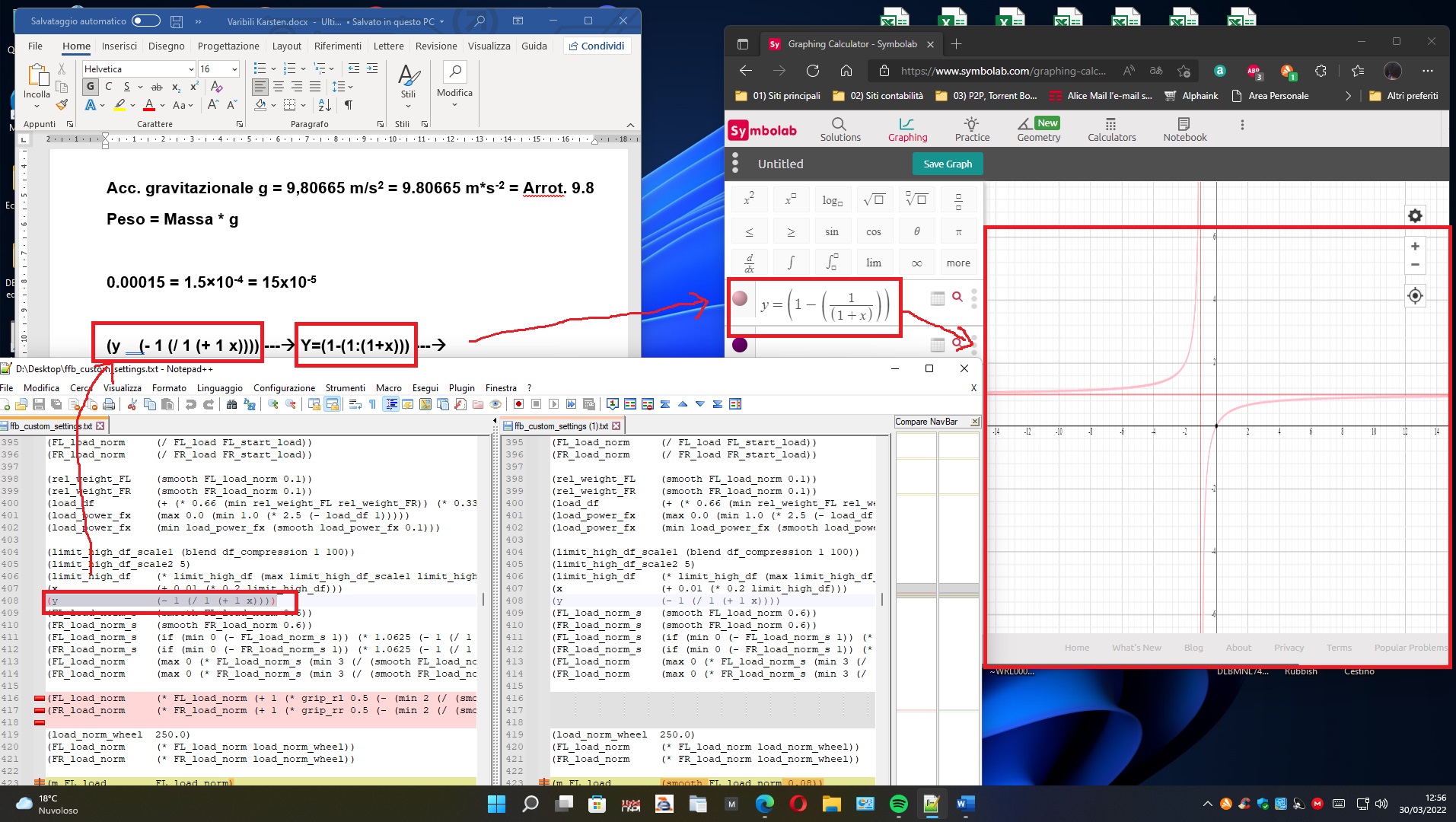The height and width of the screenshot is (822, 1456).
Task: Expand the font color dropdown arrow
Action: 162,106
